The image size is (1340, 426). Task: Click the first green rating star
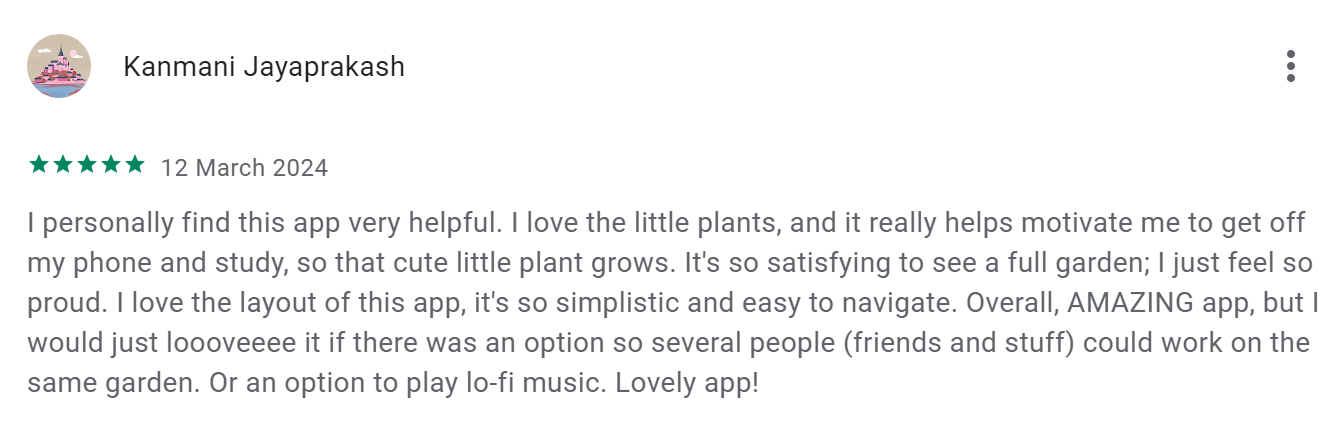coord(39,164)
